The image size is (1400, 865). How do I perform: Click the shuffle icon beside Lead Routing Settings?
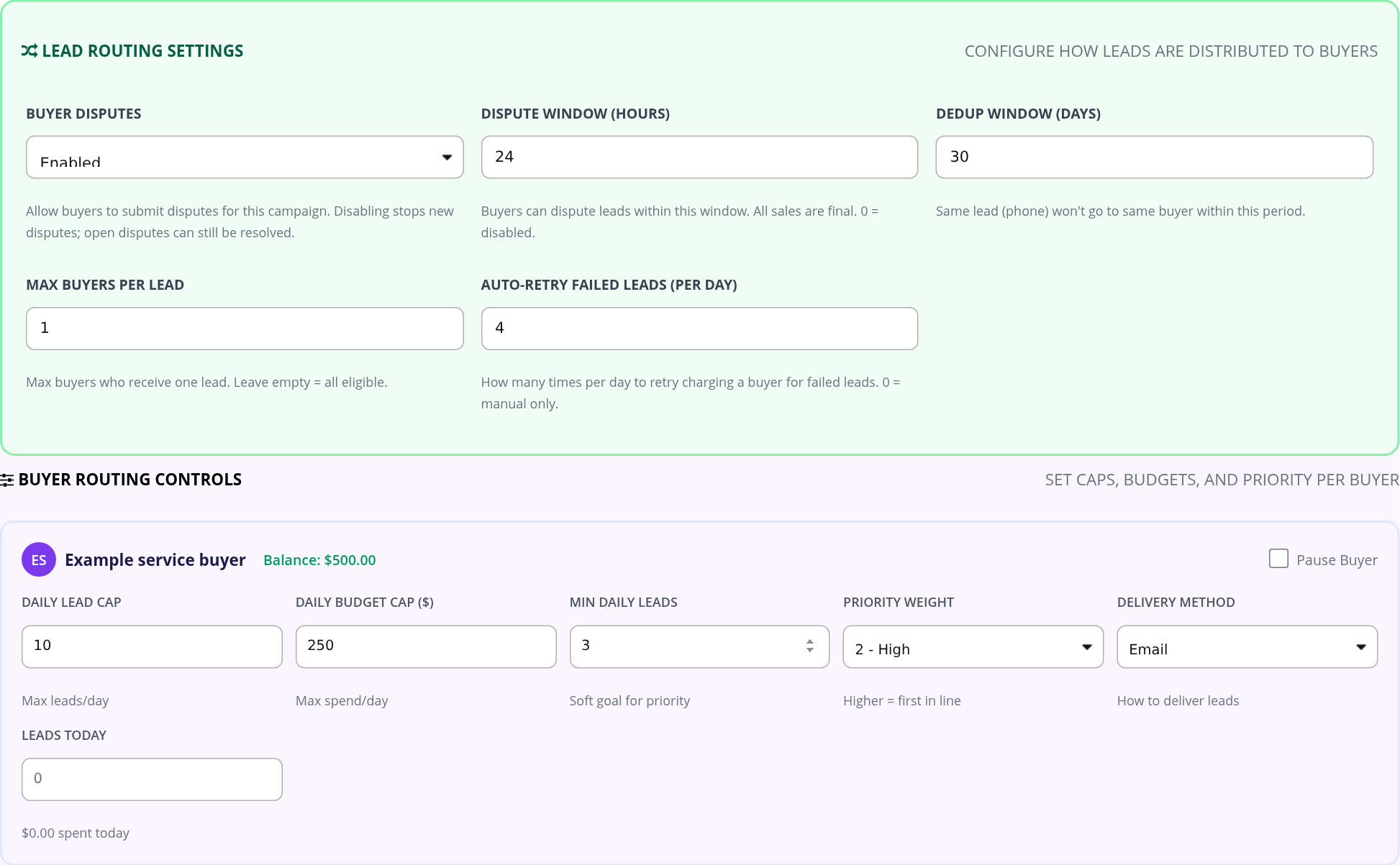[29, 51]
